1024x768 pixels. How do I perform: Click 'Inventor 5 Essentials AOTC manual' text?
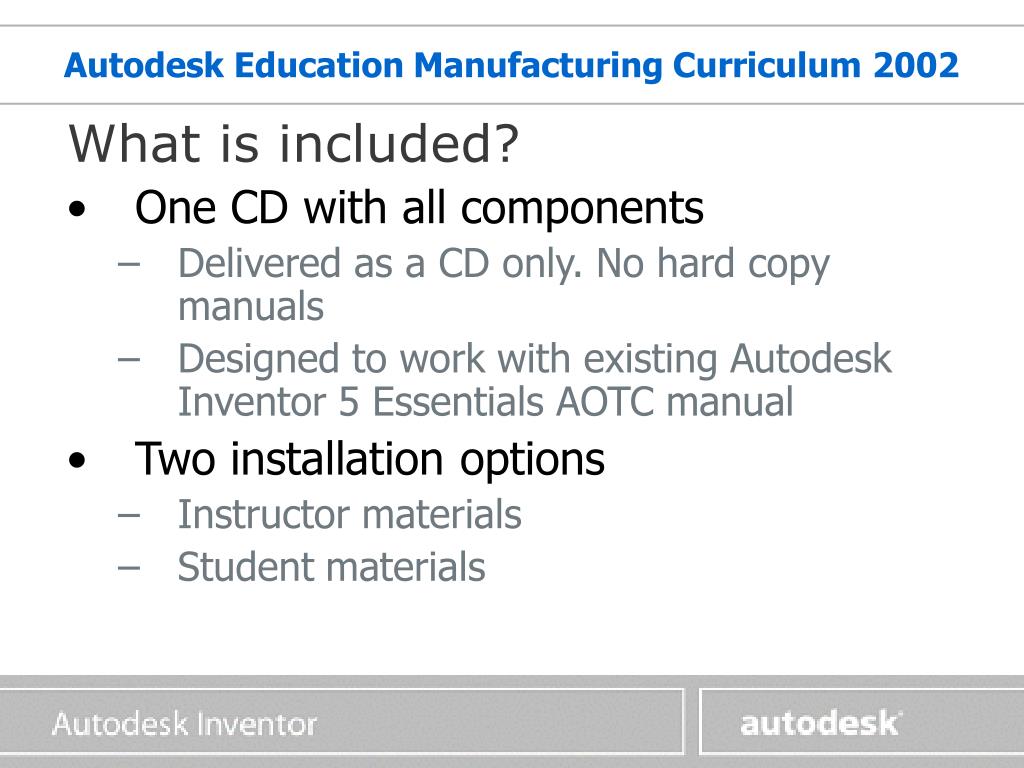pyautogui.click(x=486, y=402)
